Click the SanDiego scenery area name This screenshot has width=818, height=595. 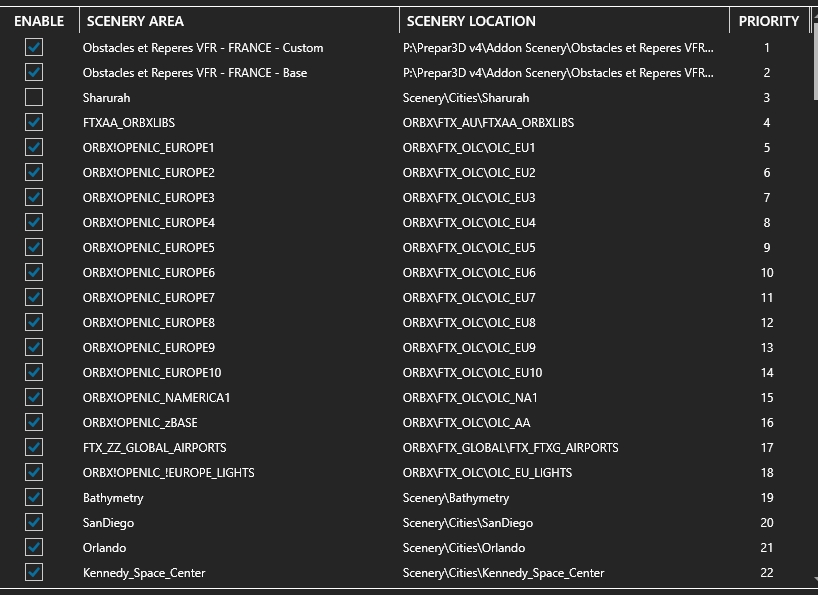[109, 523]
